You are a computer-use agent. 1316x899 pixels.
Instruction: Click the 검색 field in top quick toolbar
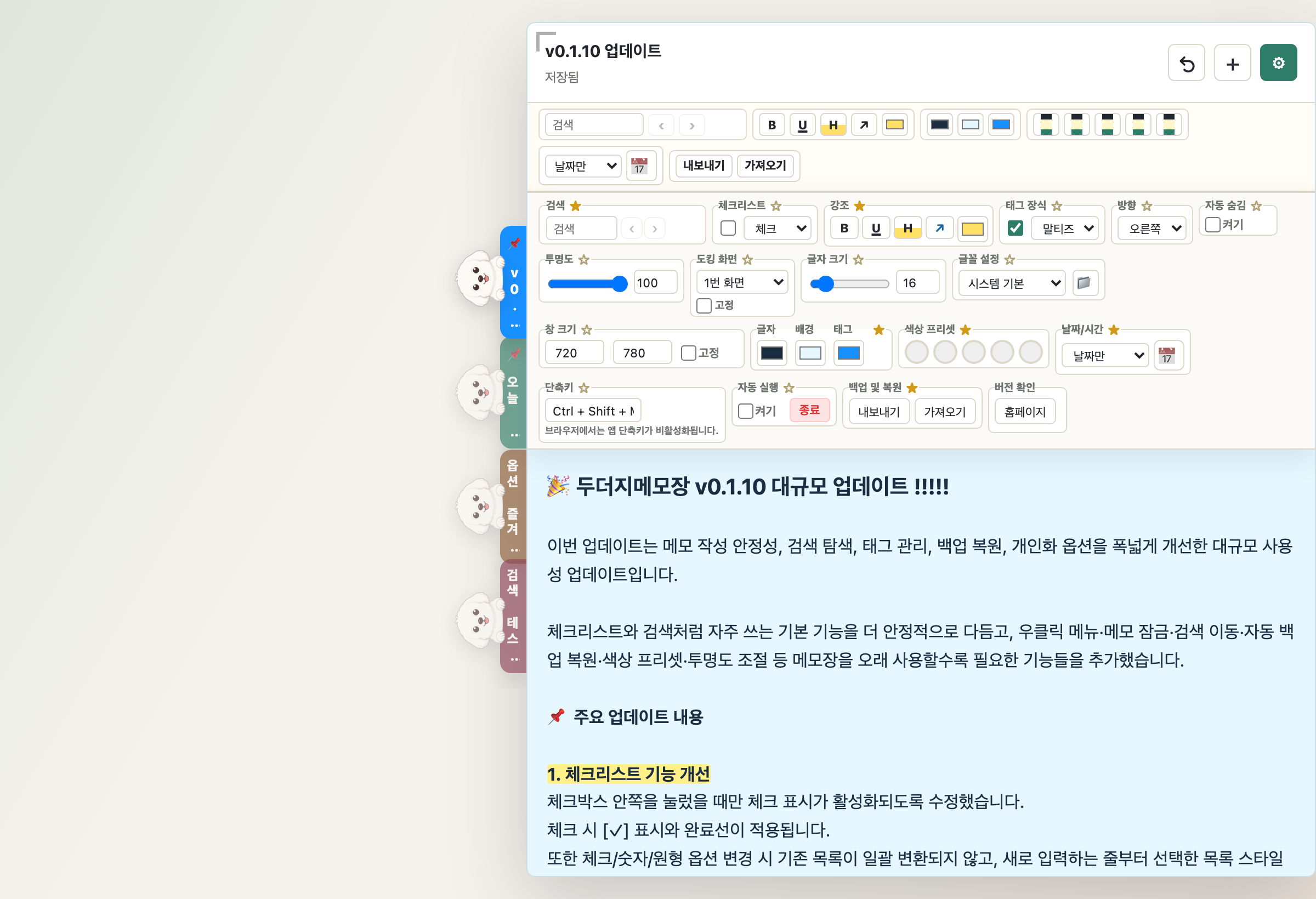coord(594,124)
